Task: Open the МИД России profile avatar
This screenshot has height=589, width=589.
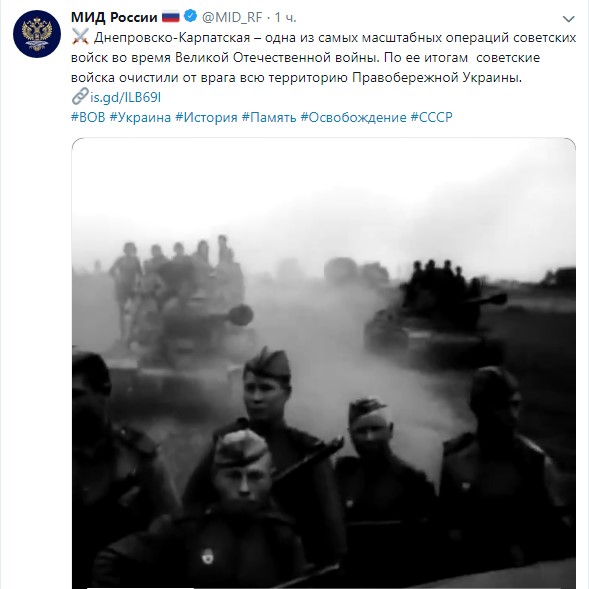Action: tap(37, 34)
